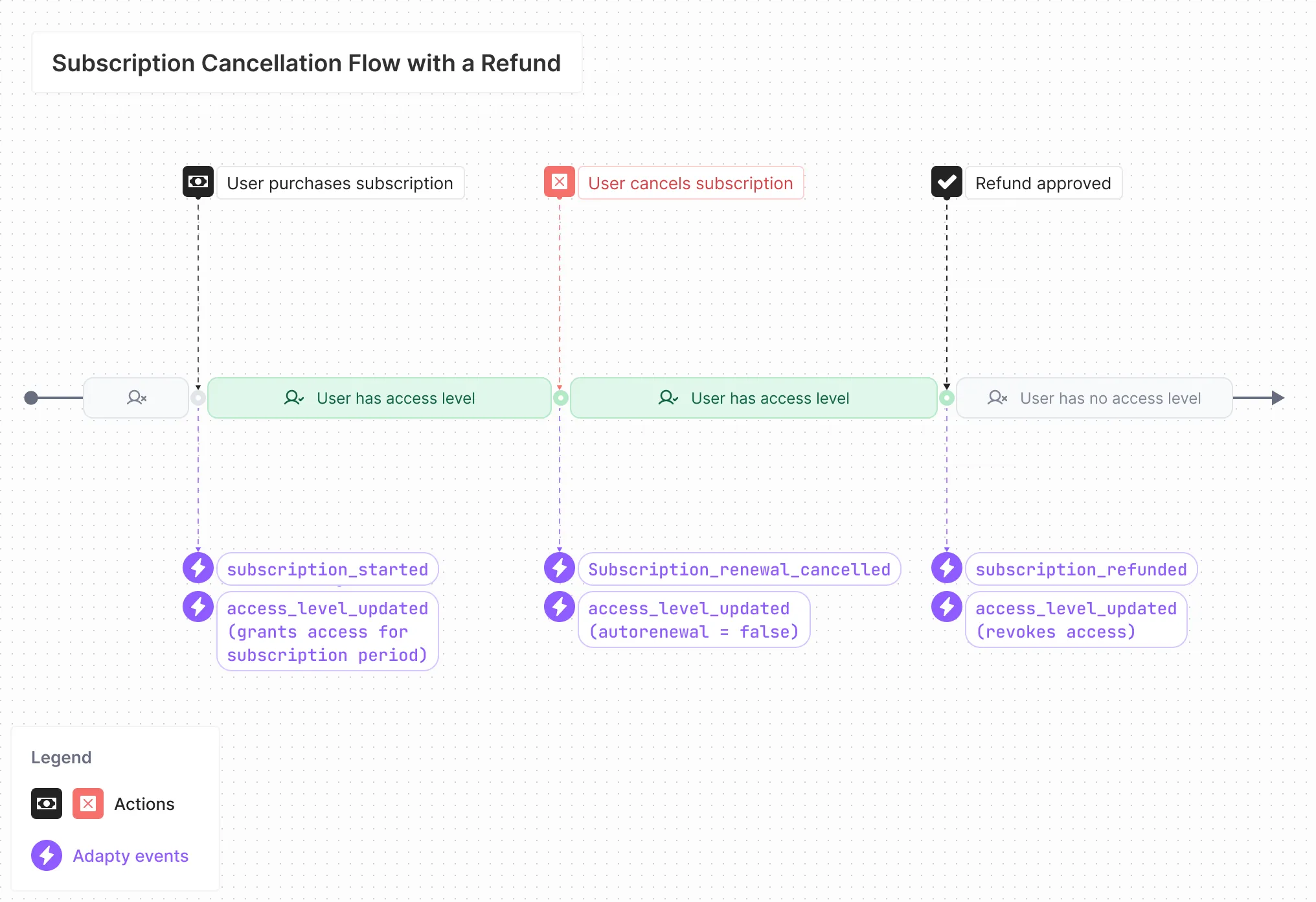Click the red X Actions icon in legend
The height and width of the screenshot is (902, 1316).
pyautogui.click(x=88, y=804)
